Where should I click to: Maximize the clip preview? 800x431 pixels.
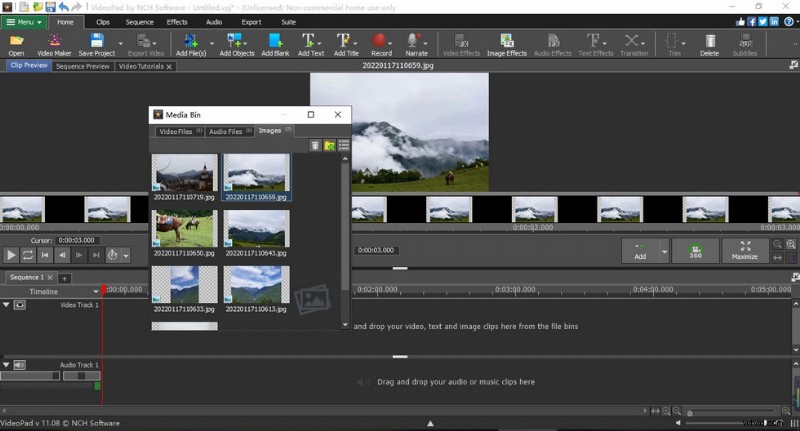745,250
